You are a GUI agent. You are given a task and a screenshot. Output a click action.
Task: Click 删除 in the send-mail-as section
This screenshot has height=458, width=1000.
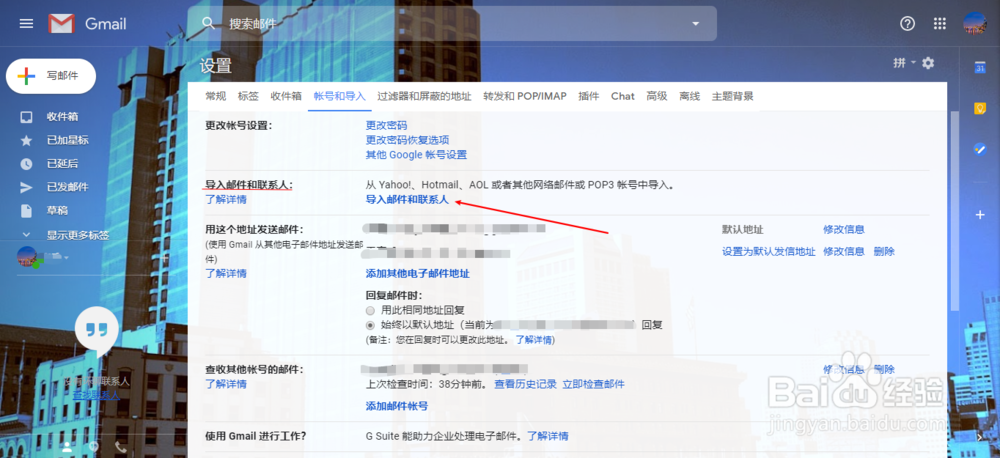(x=885, y=251)
